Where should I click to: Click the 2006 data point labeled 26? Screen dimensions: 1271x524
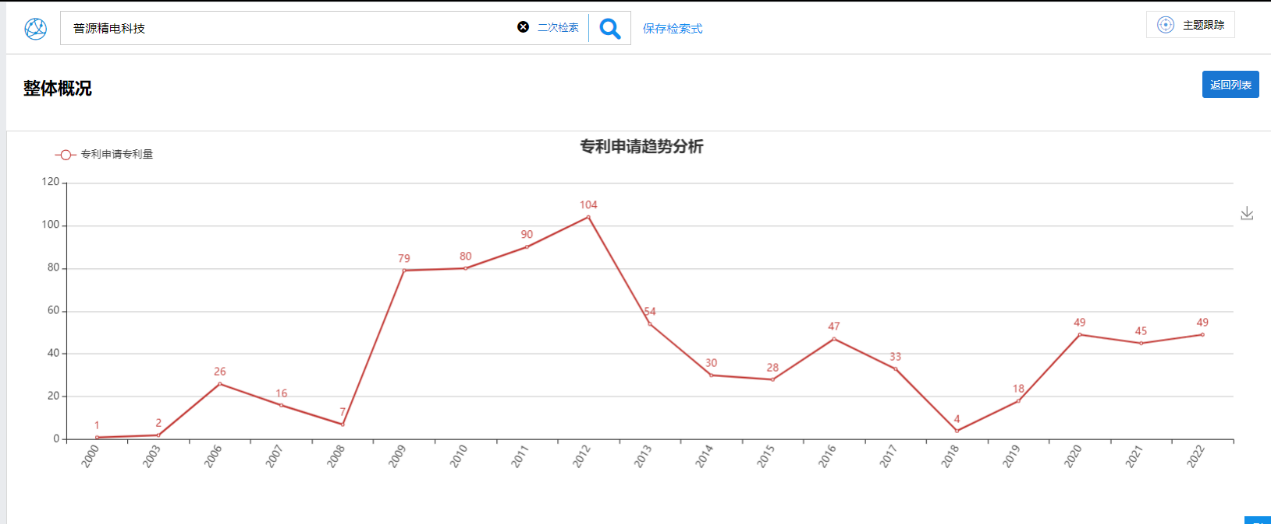click(x=220, y=383)
